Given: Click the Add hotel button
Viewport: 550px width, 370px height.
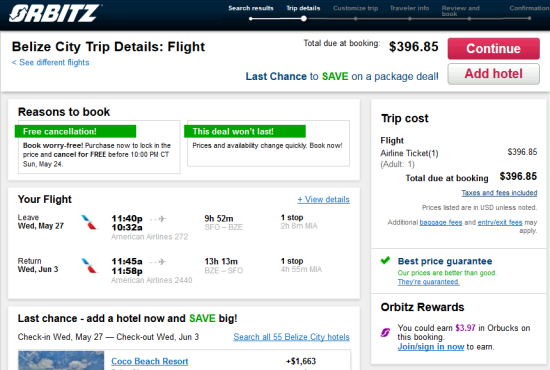Looking at the screenshot, I should tap(494, 74).
